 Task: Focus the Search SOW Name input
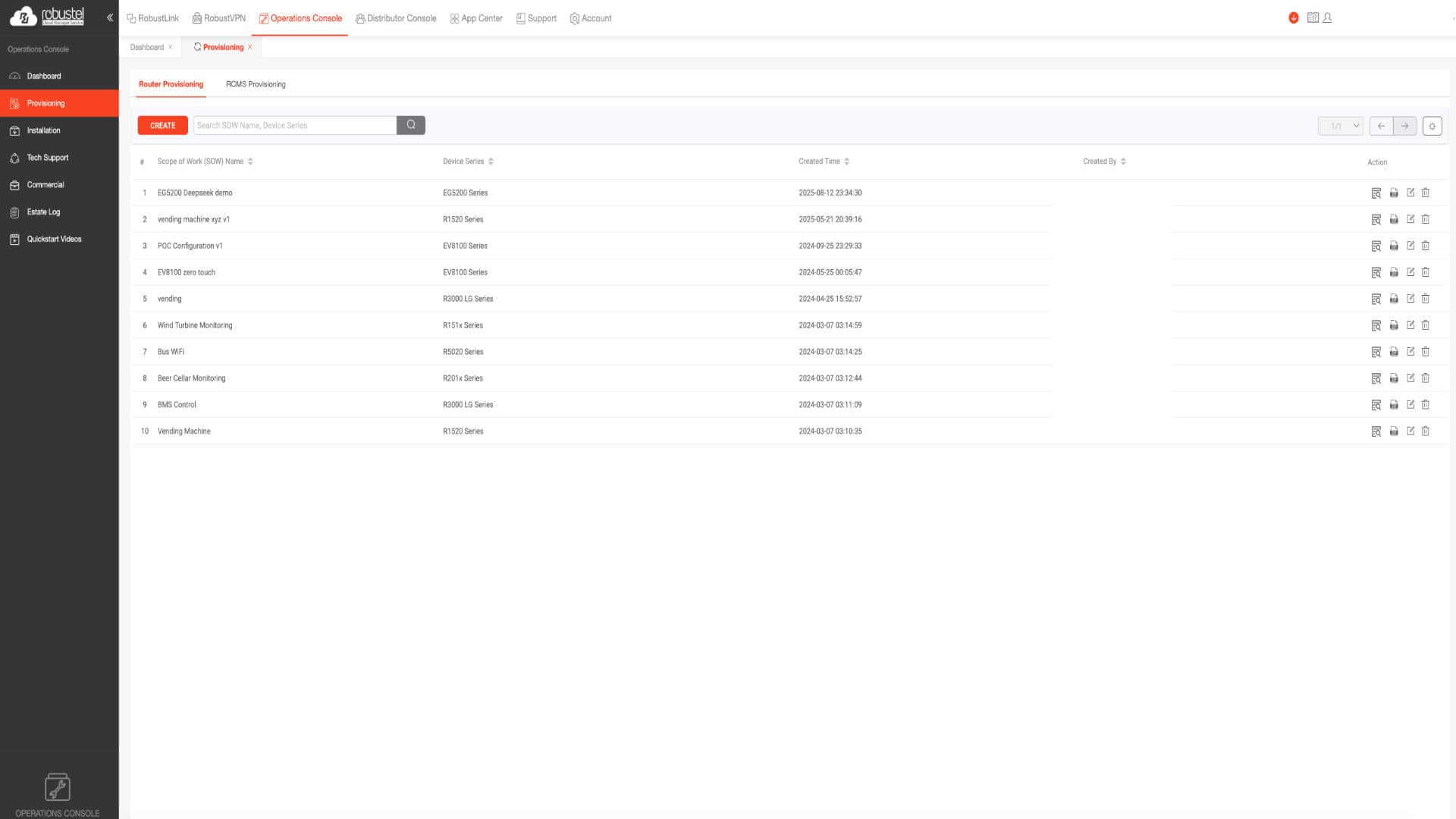(294, 126)
